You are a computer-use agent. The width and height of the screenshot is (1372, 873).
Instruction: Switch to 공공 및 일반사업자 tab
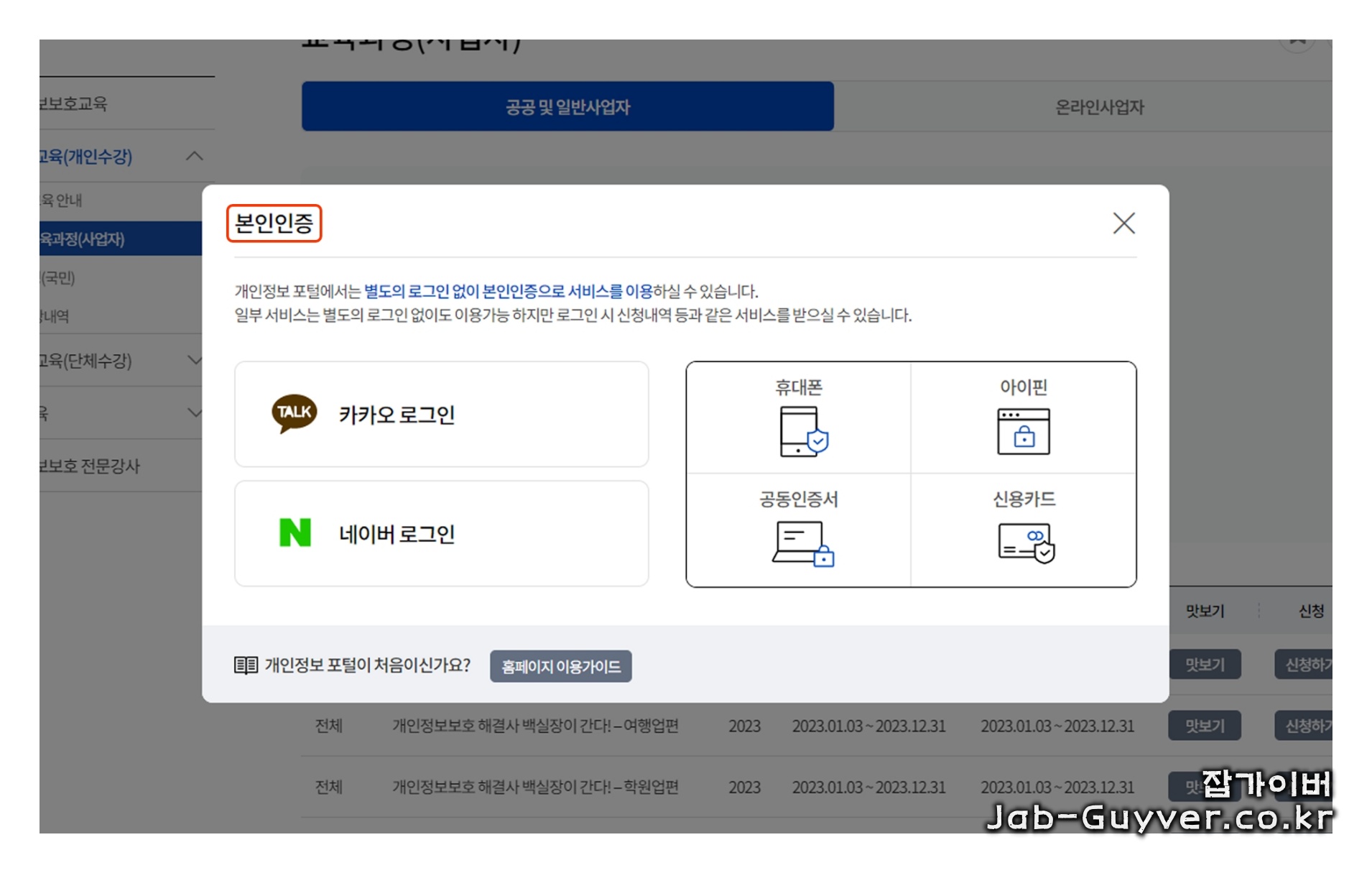click(567, 106)
